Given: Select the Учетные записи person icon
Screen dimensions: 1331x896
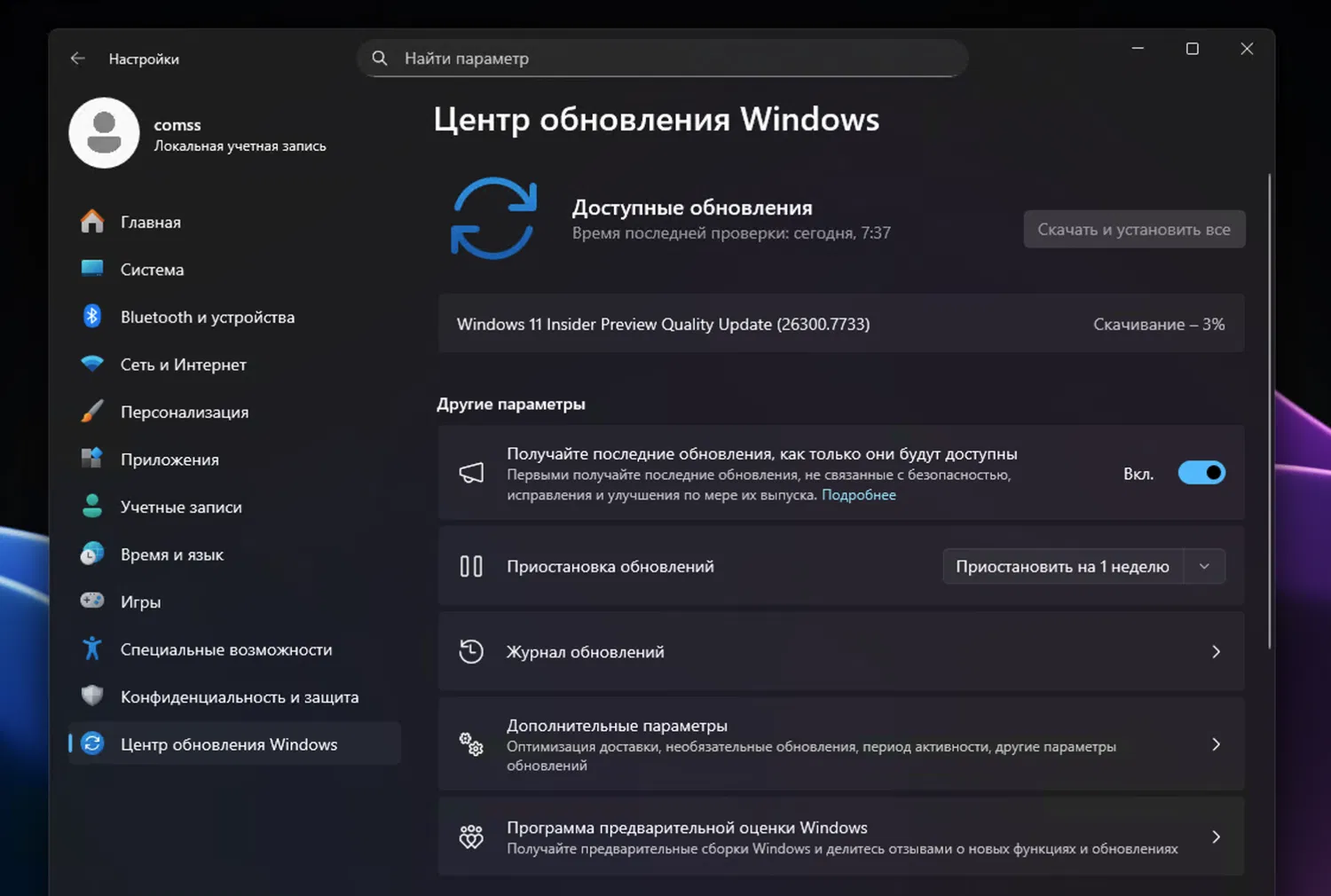Looking at the screenshot, I should click(92, 507).
